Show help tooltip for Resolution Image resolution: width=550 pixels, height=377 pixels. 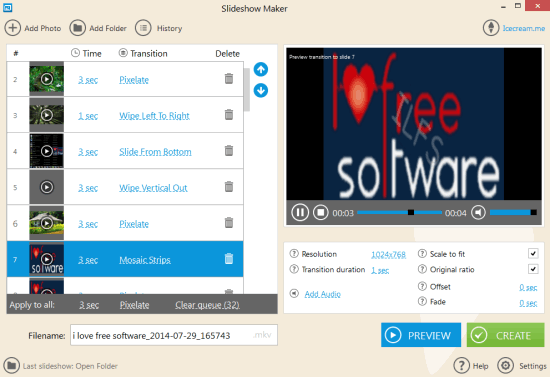[x=294, y=253]
